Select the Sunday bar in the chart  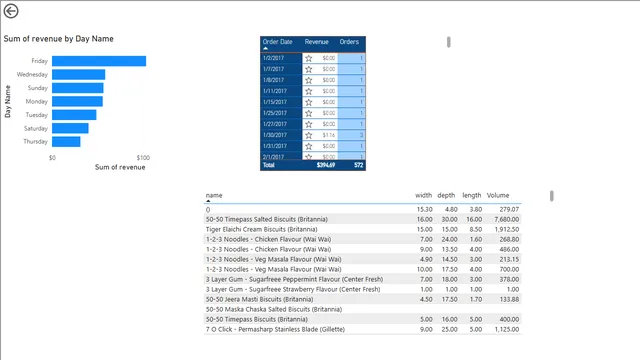coord(78,88)
